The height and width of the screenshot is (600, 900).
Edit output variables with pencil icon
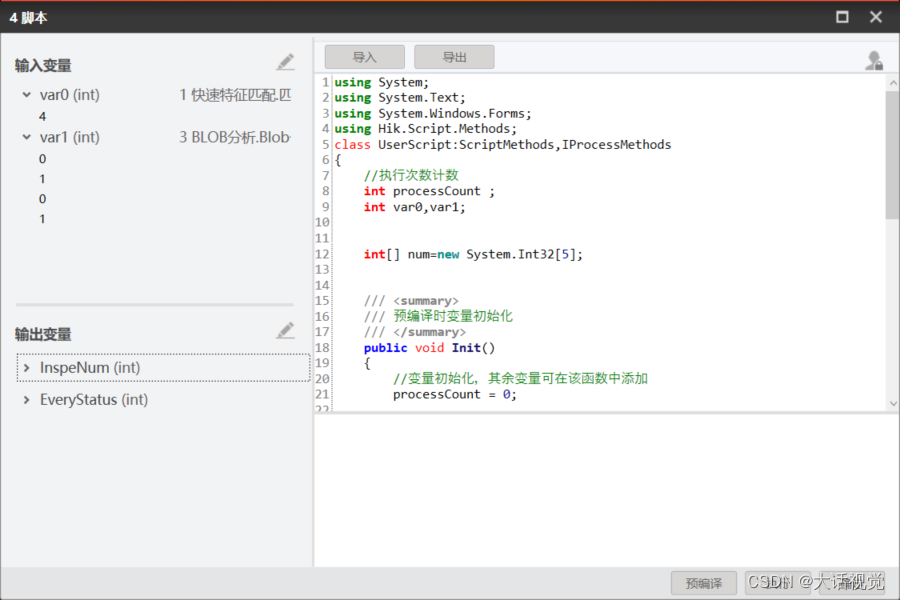(285, 331)
